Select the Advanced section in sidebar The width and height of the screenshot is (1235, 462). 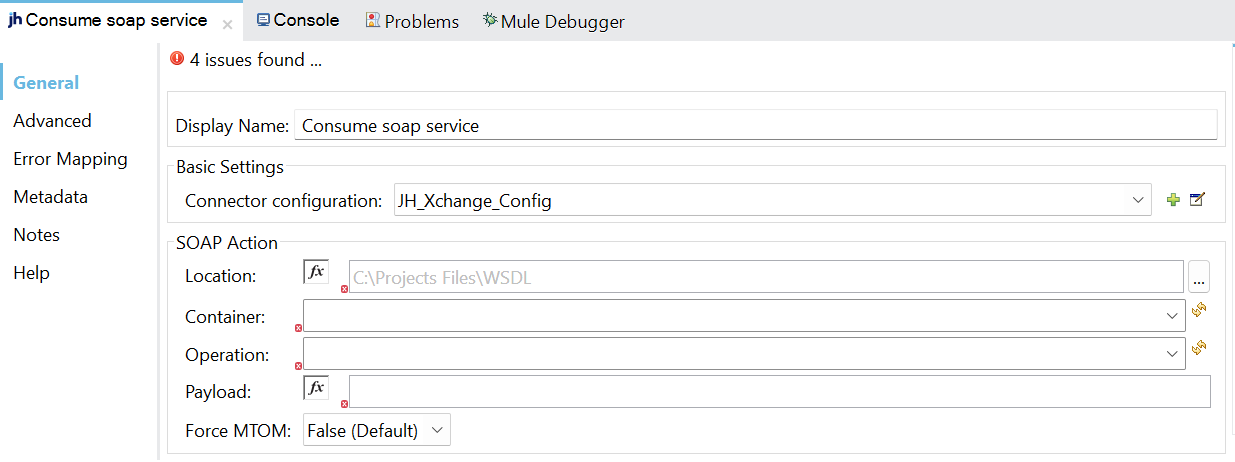click(52, 121)
